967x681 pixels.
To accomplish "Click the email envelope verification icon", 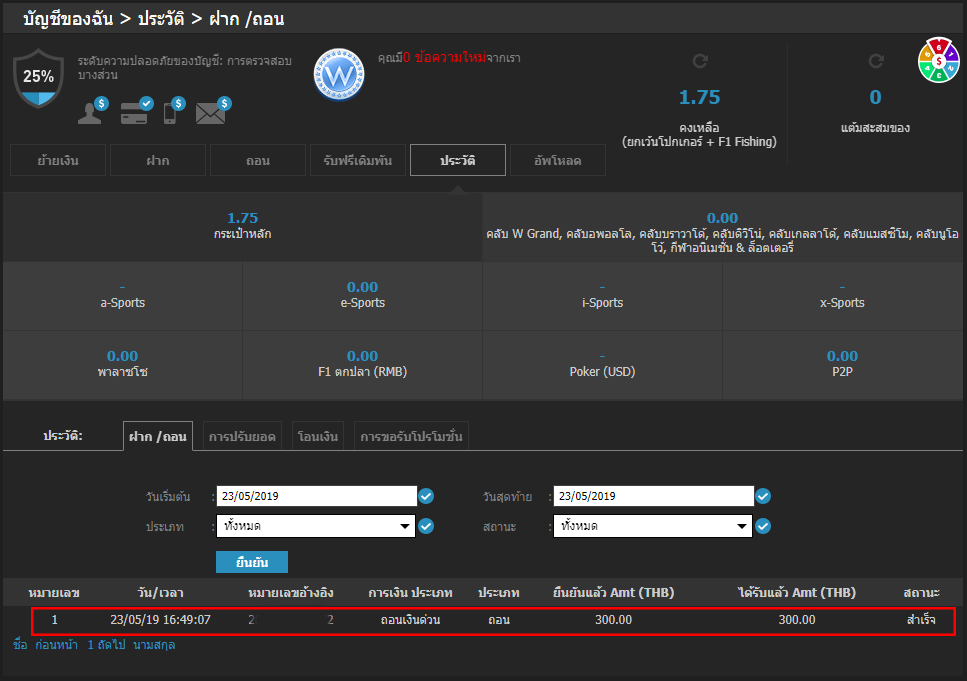I will click(x=213, y=111).
